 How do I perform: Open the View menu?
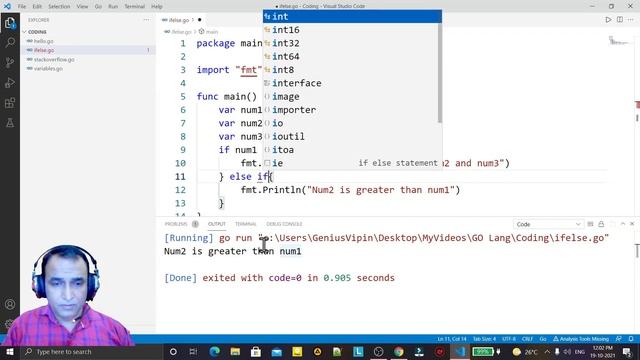(x=82, y=7)
